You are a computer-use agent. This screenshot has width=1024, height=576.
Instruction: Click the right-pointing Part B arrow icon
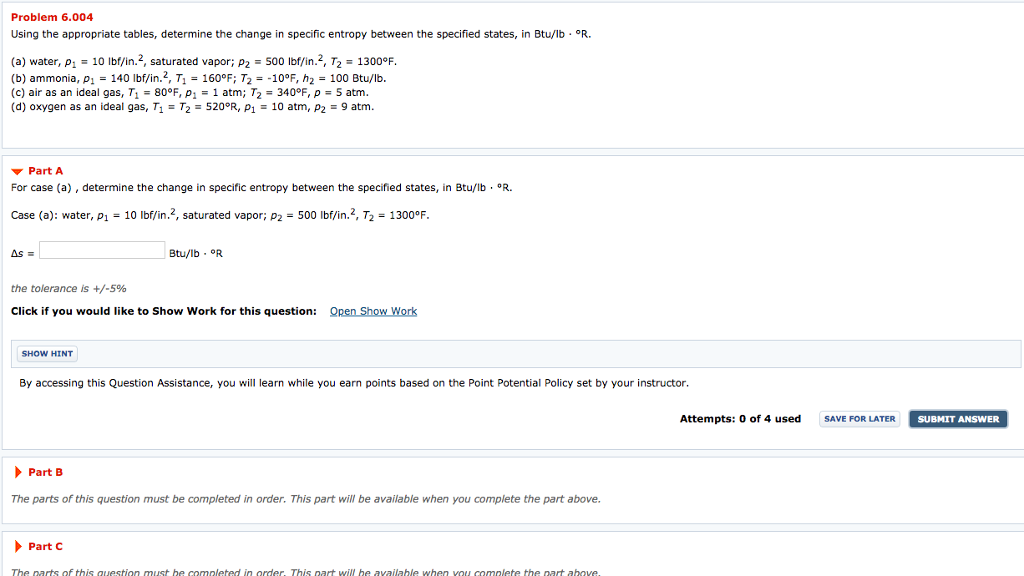coord(17,471)
